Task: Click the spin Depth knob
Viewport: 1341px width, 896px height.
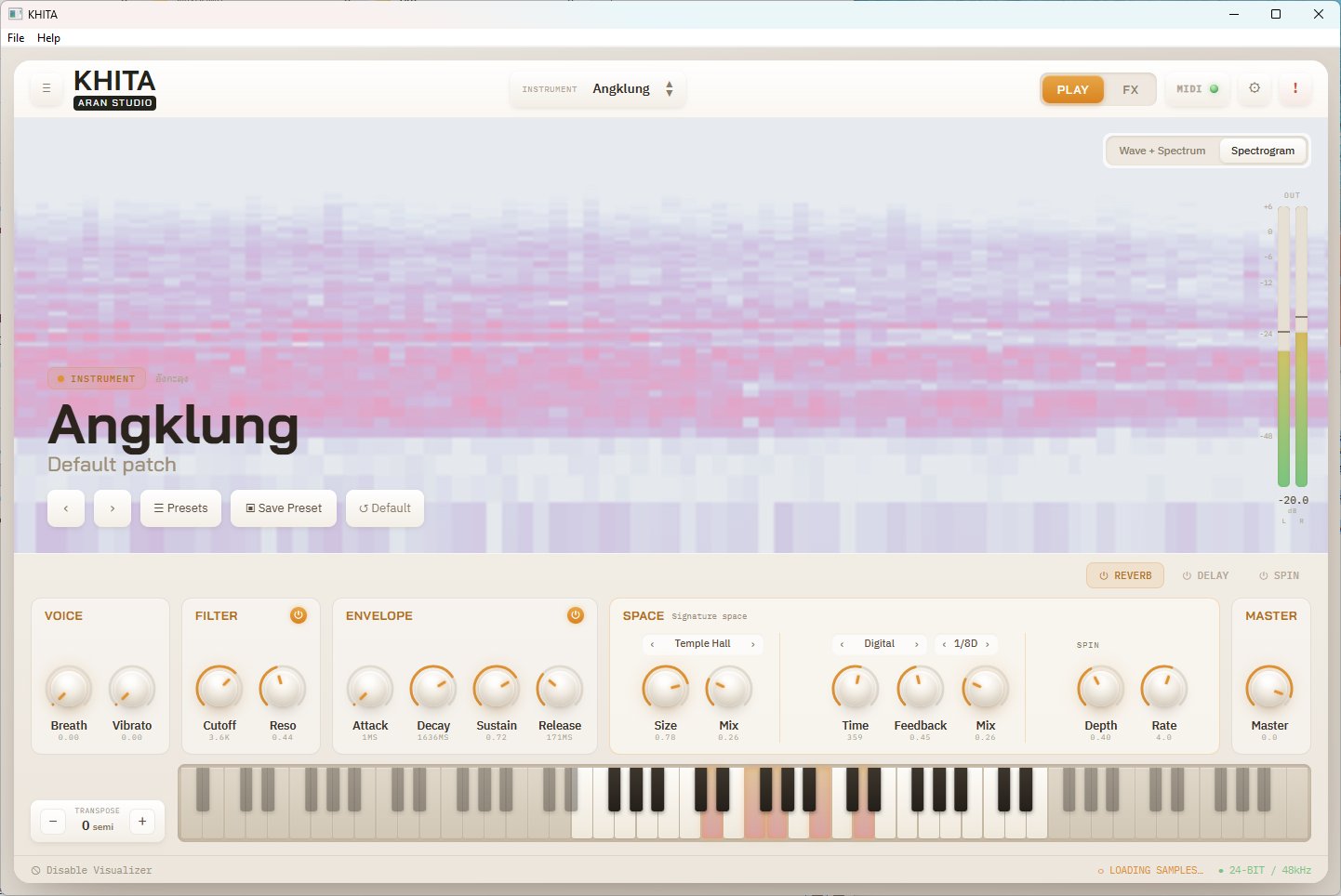Action: (x=1101, y=689)
